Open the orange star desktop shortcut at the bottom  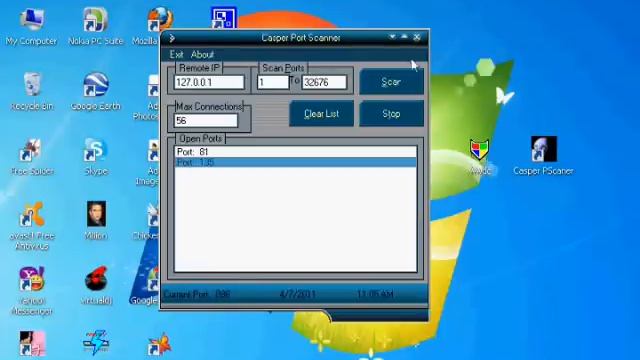point(160,345)
